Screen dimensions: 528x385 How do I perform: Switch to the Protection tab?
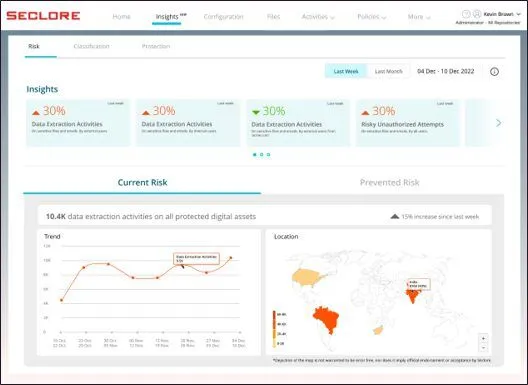(156, 46)
